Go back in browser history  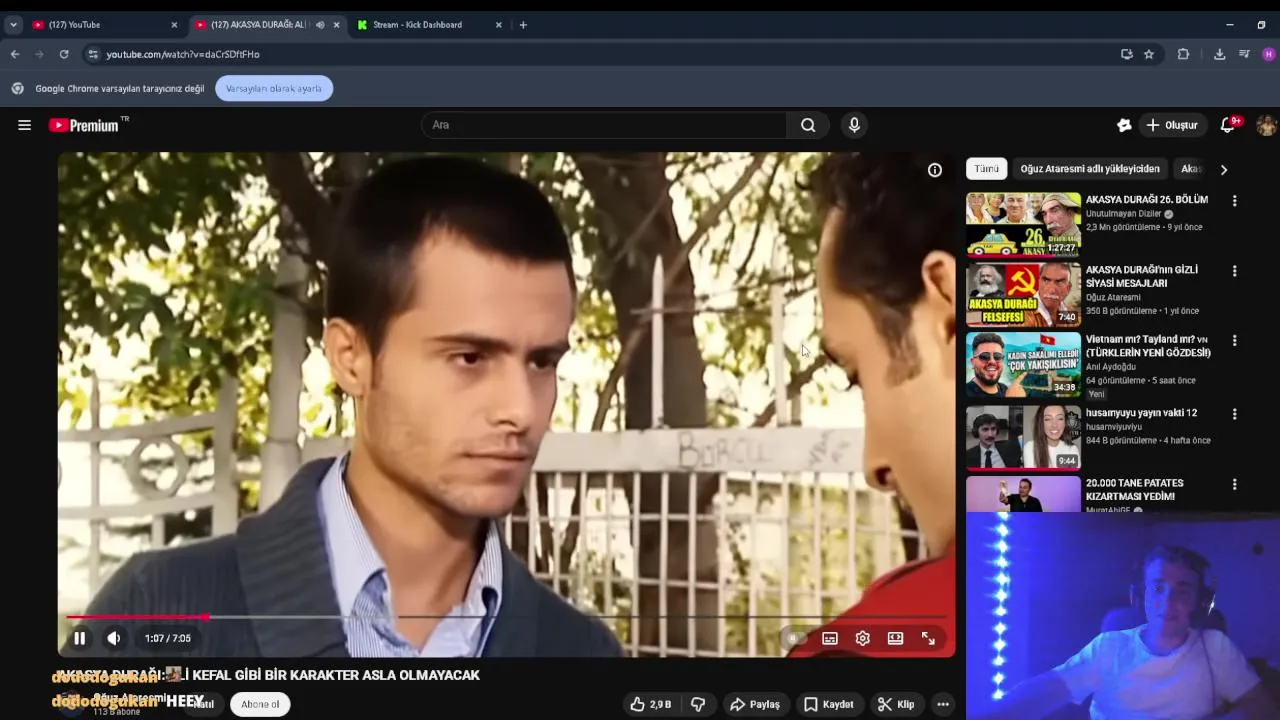[x=14, y=54]
